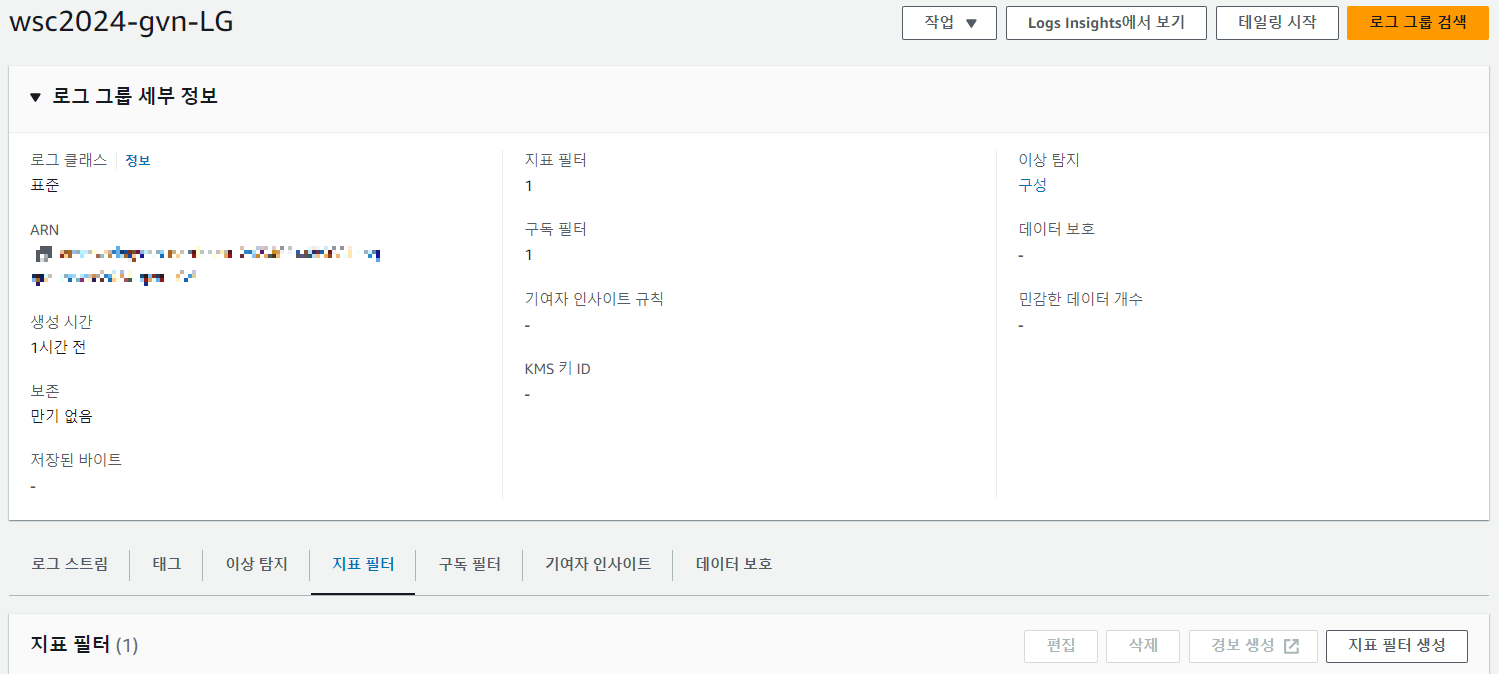Screen dimensions: 1499x674
Task: Click the 표준 log class value
Action: click(x=45, y=185)
